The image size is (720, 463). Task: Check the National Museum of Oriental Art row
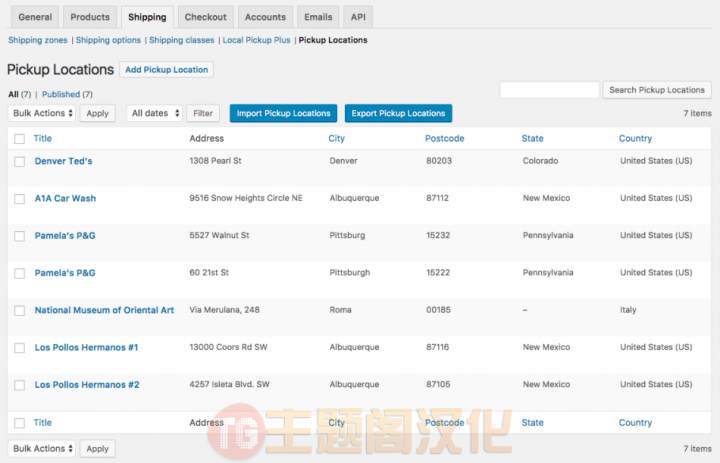[x=19, y=311]
